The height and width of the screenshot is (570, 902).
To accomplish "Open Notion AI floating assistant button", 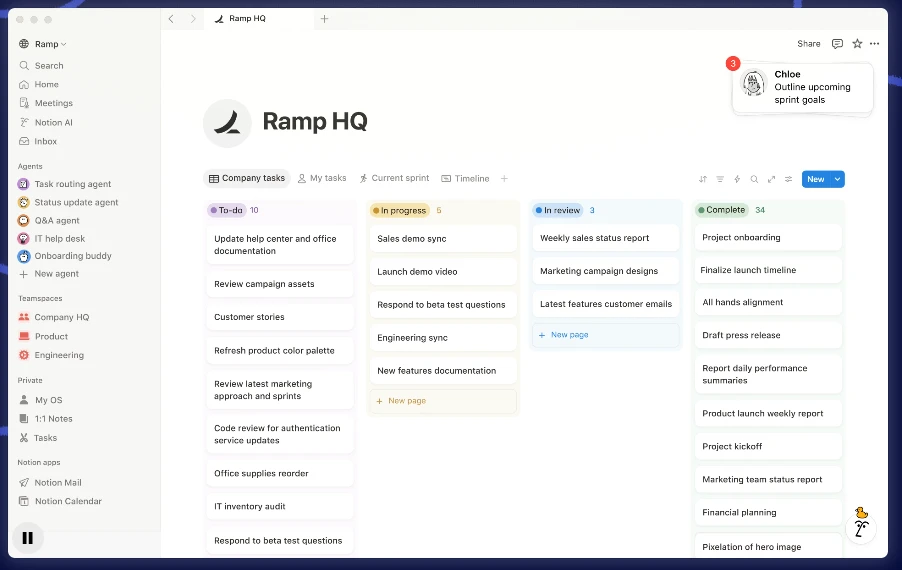I will tap(861, 527).
